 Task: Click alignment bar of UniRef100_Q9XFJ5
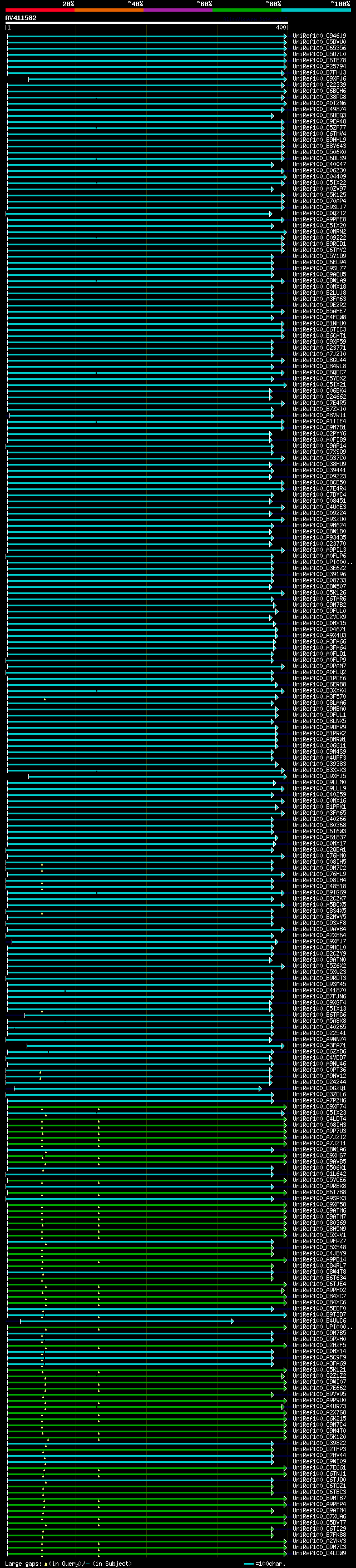point(157,776)
